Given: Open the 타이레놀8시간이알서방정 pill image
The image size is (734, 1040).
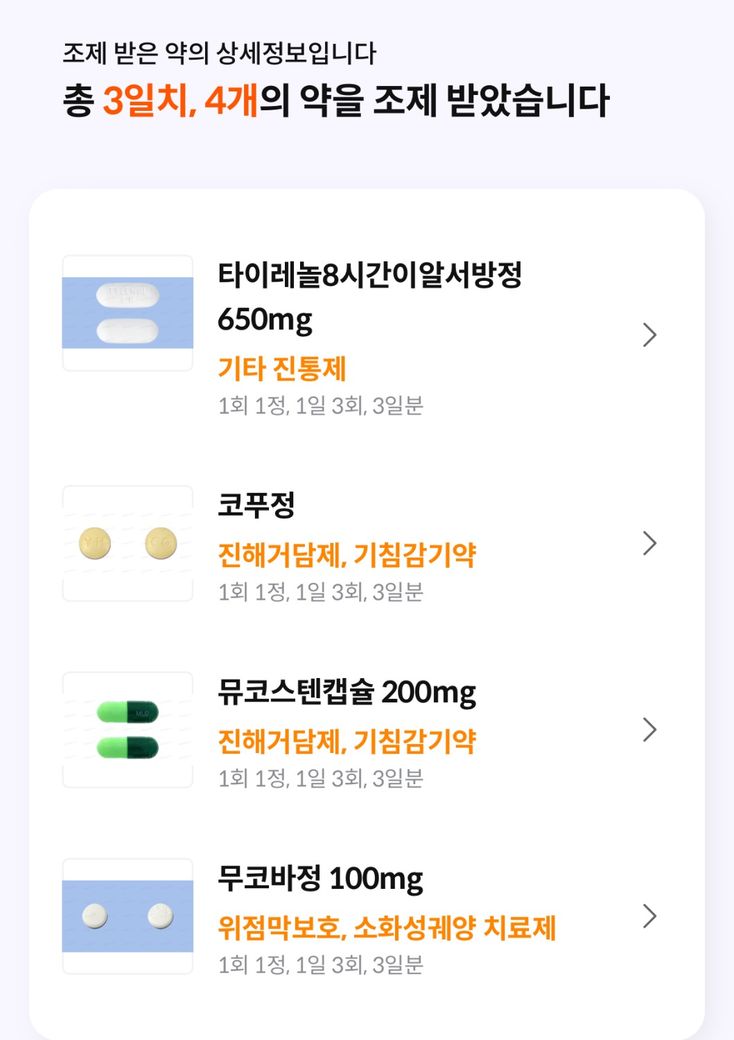Looking at the screenshot, I should (x=128, y=313).
